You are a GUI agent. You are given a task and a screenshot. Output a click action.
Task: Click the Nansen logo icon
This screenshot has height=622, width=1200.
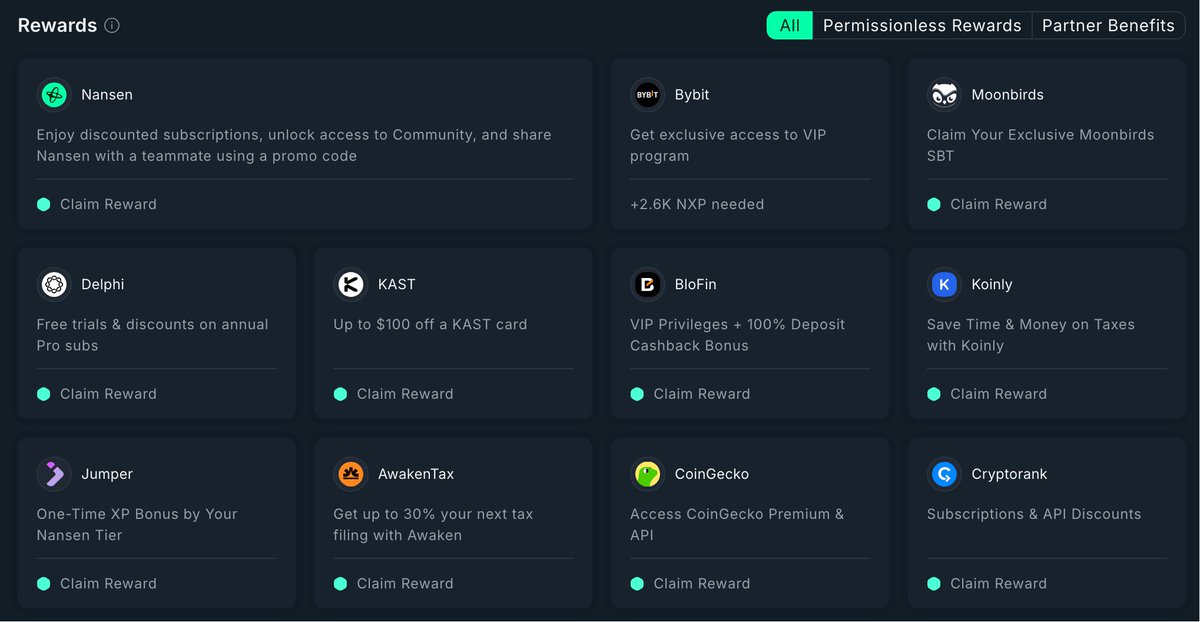pyautogui.click(x=54, y=95)
